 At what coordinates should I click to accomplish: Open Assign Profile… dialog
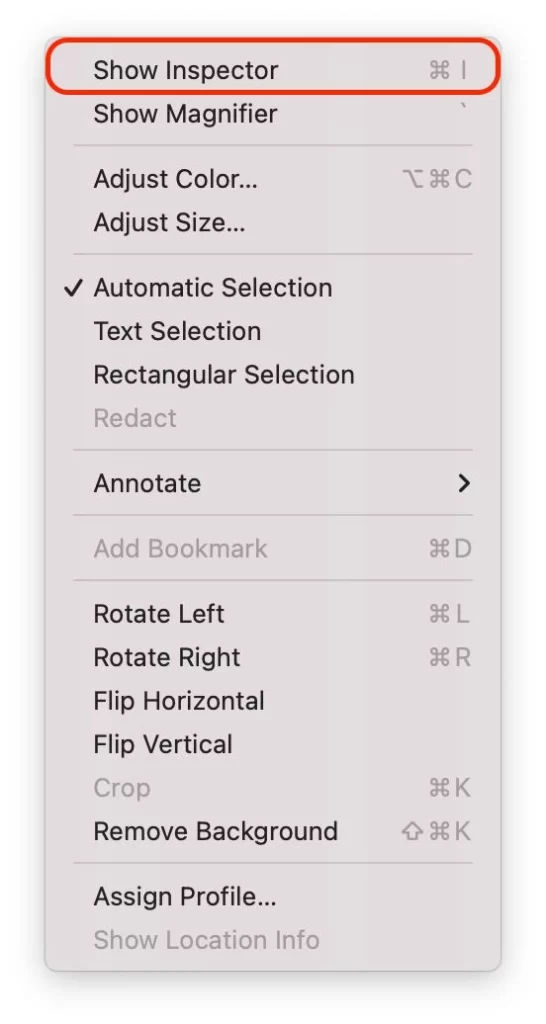click(273, 897)
